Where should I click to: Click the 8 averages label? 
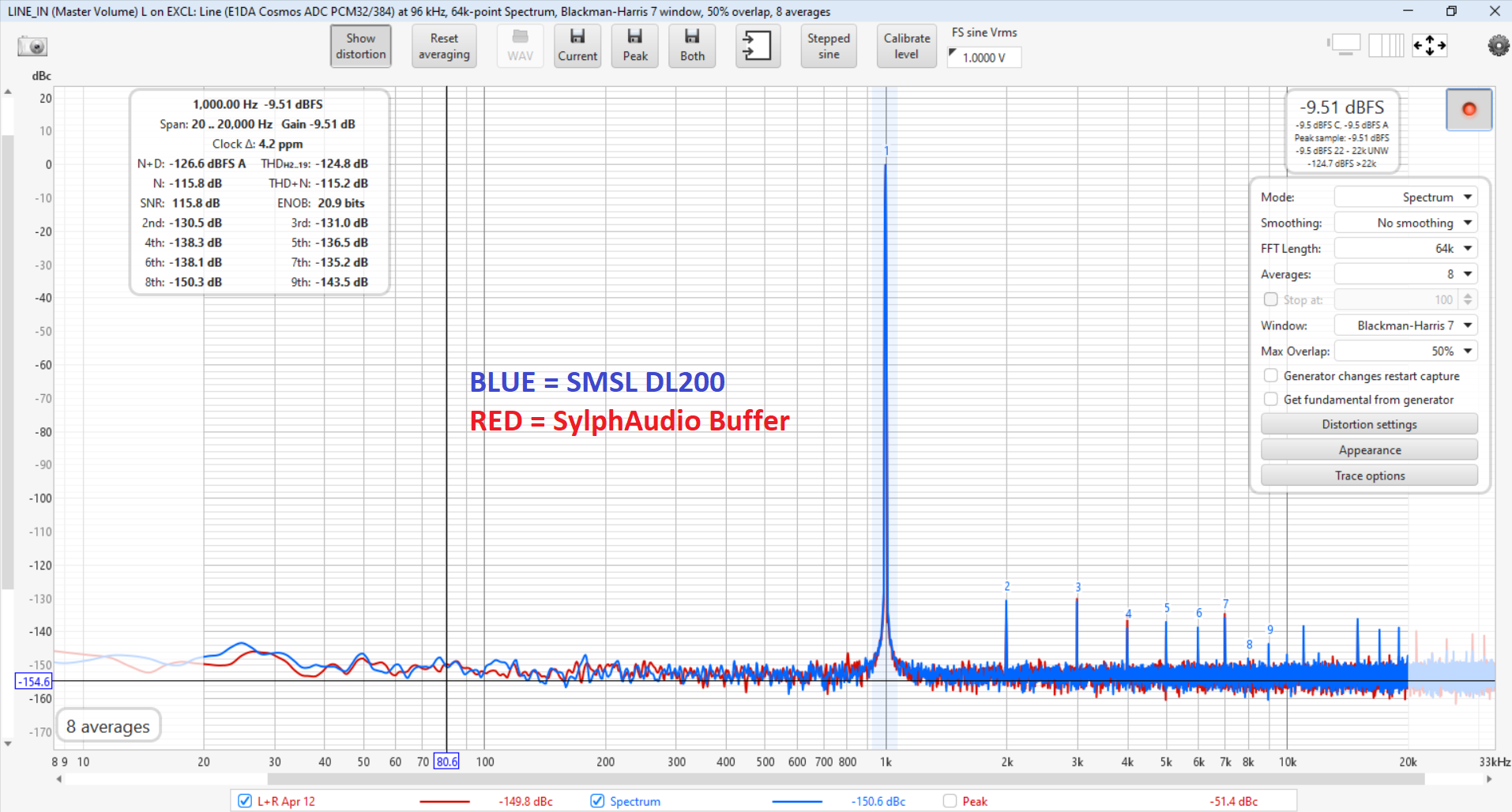[108, 726]
